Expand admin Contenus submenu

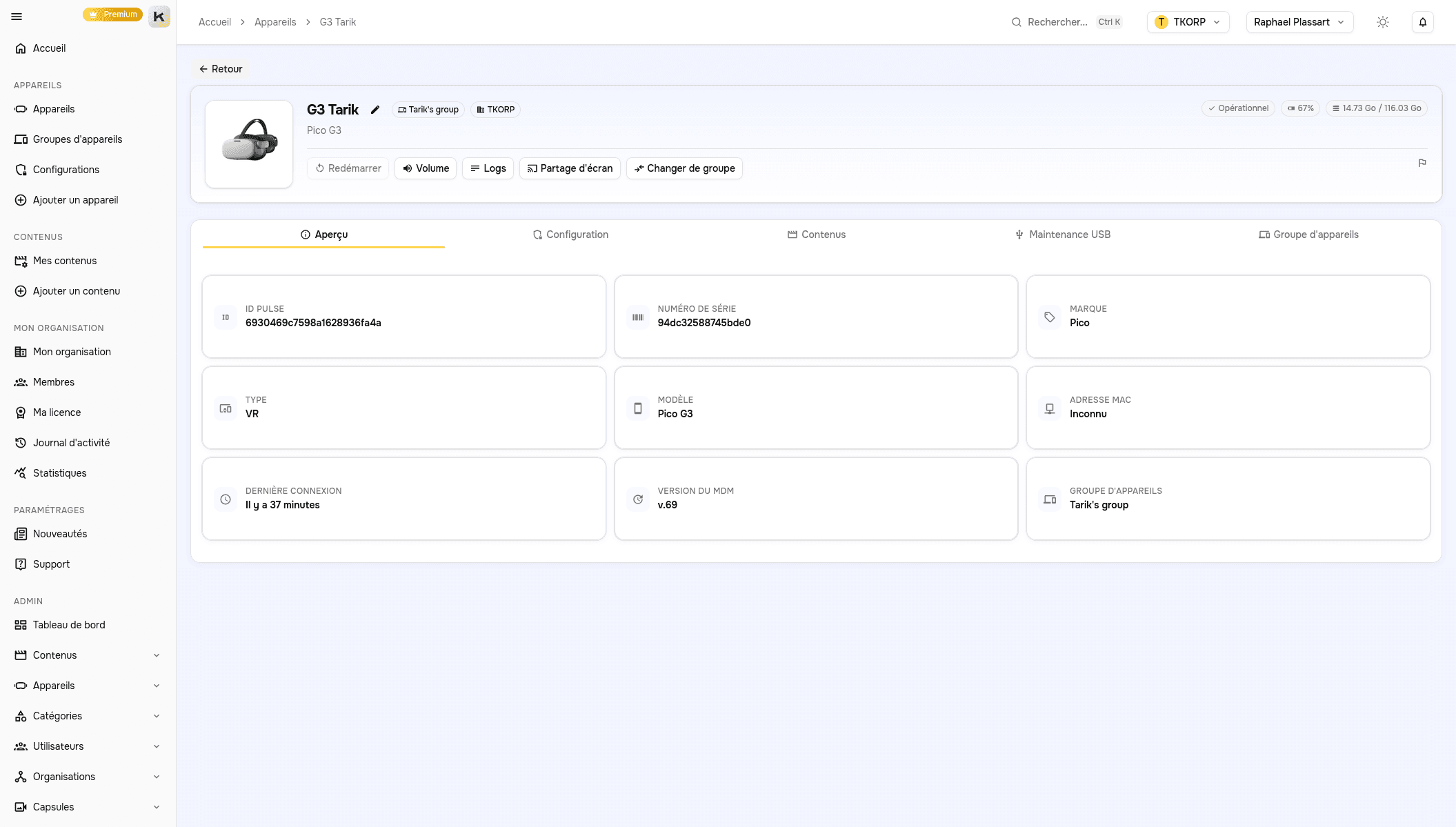pyautogui.click(x=88, y=655)
